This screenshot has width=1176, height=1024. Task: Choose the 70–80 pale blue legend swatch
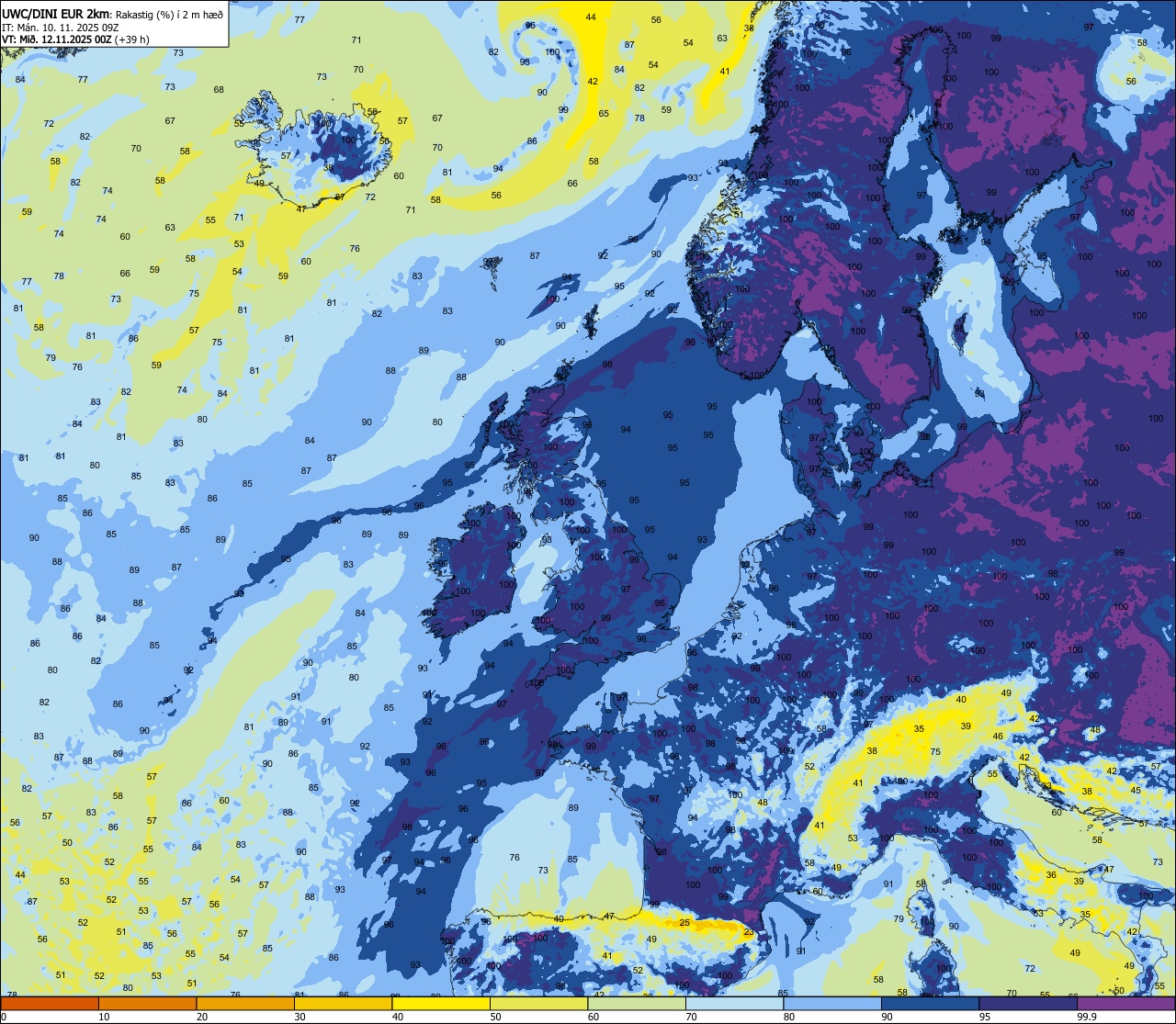[734, 1004]
